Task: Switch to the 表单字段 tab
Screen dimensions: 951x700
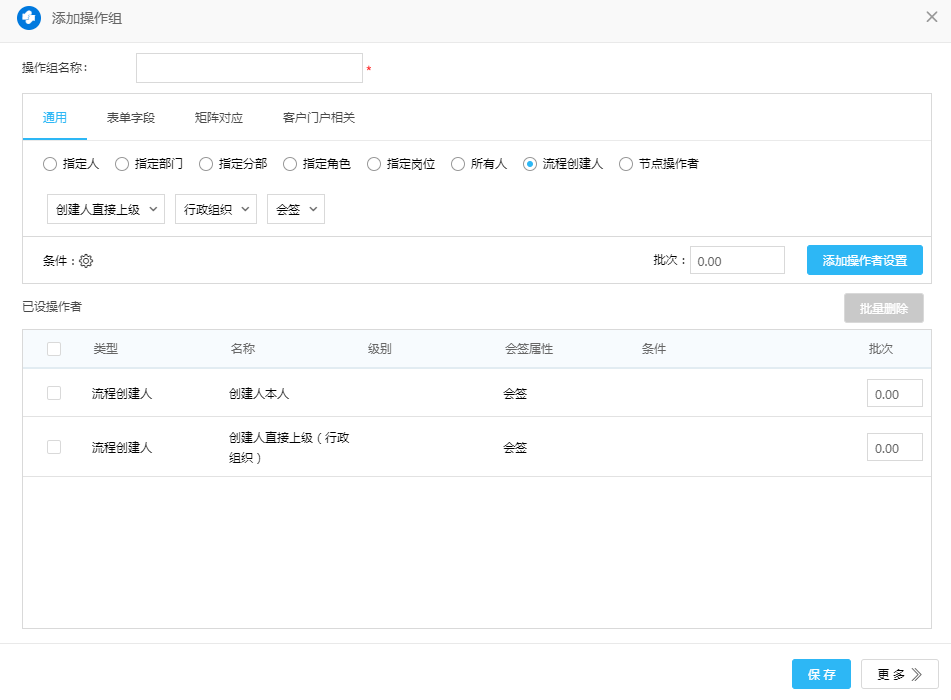Action: tap(131, 118)
